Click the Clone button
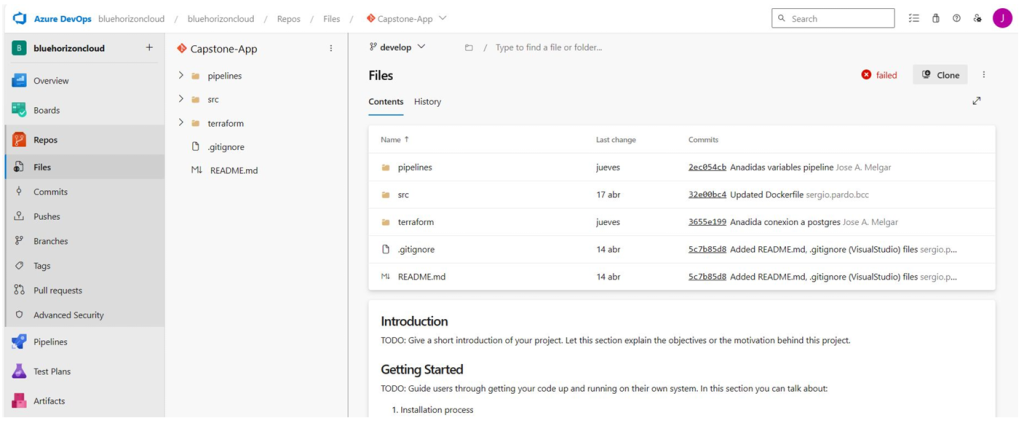Screen dimensions: 1024x426 pos(940,75)
